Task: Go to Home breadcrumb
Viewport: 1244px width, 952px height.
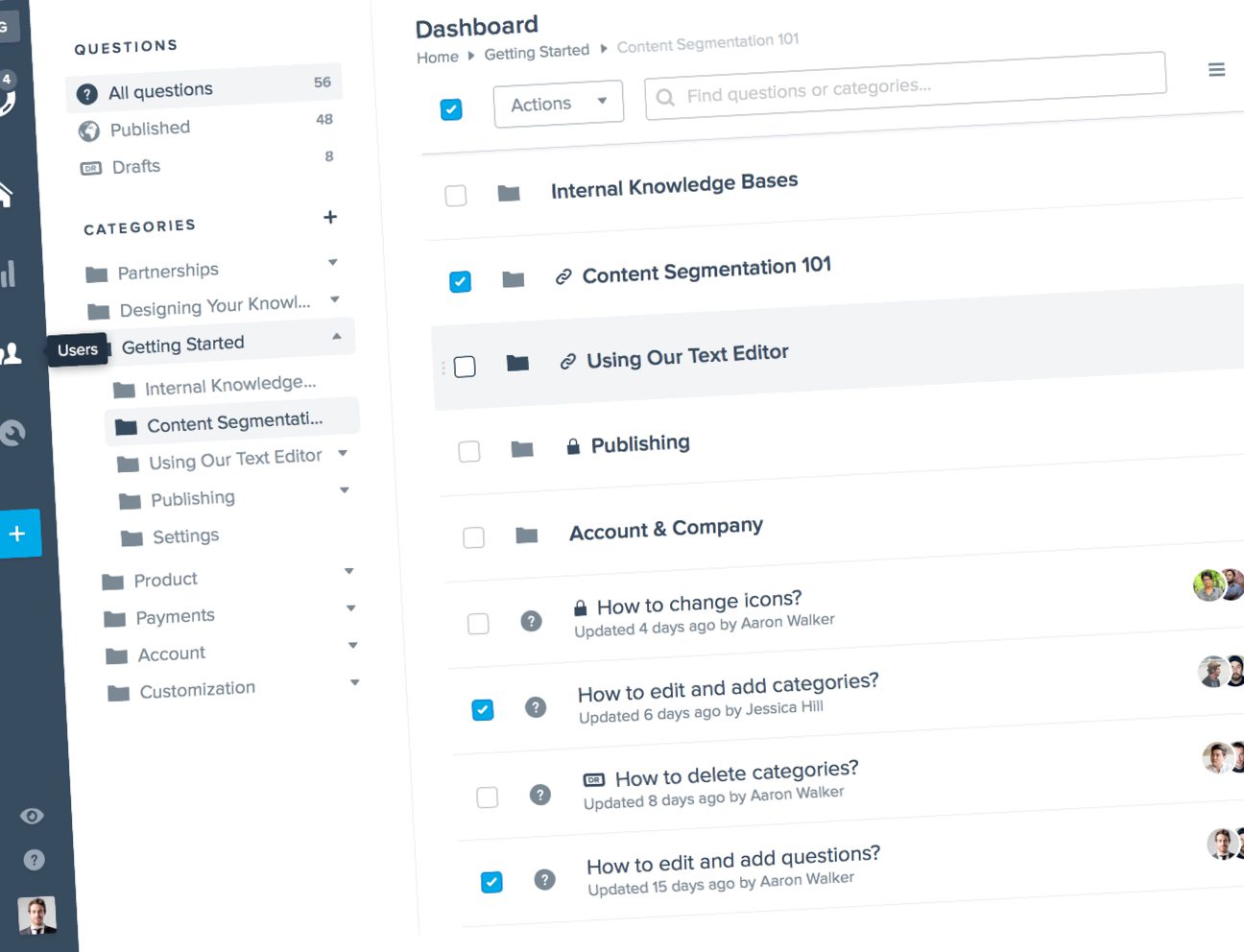Action: (438, 58)
